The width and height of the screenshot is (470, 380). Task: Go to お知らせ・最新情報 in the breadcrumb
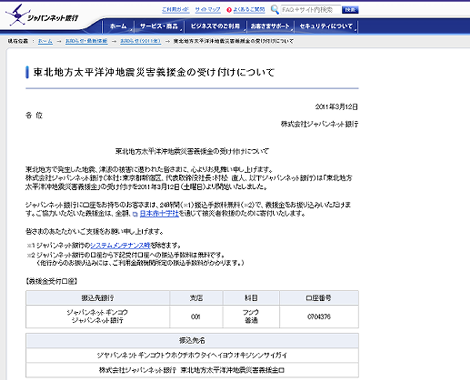click(86, 41)
